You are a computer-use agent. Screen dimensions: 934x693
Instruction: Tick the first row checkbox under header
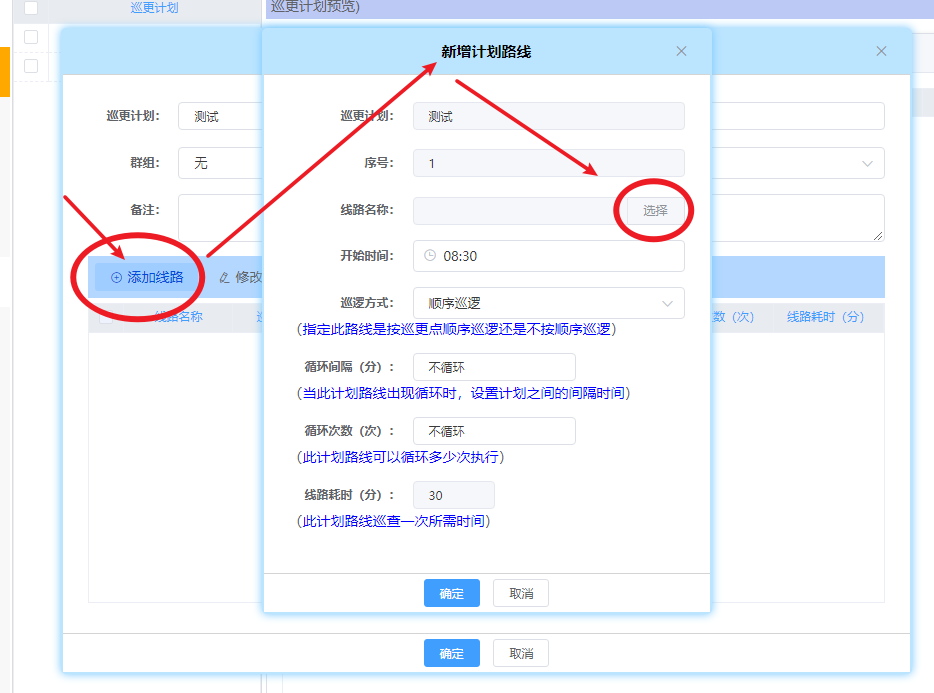pos(31,37)
